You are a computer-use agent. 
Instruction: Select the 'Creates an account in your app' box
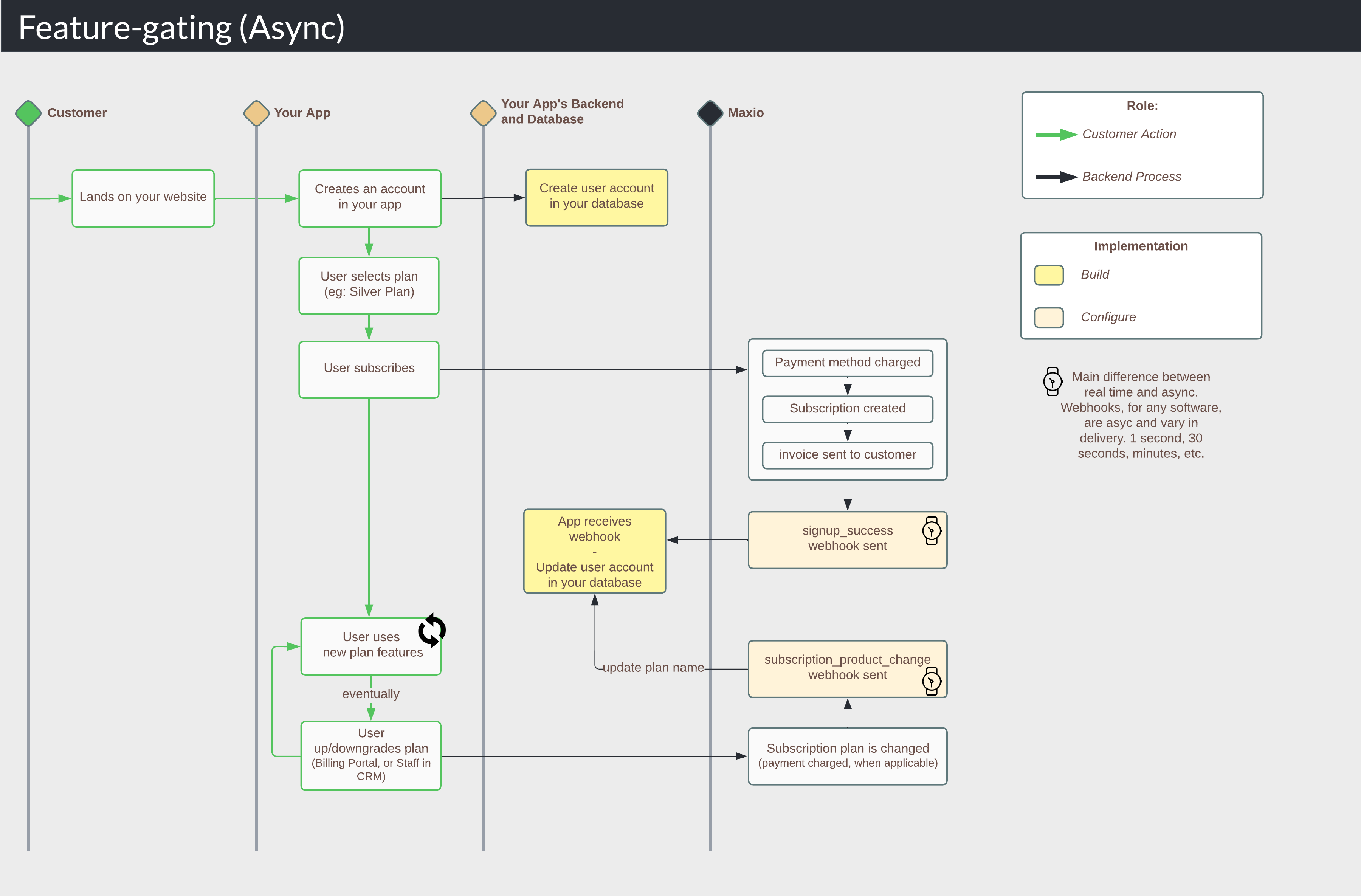(x=369, y=198)
